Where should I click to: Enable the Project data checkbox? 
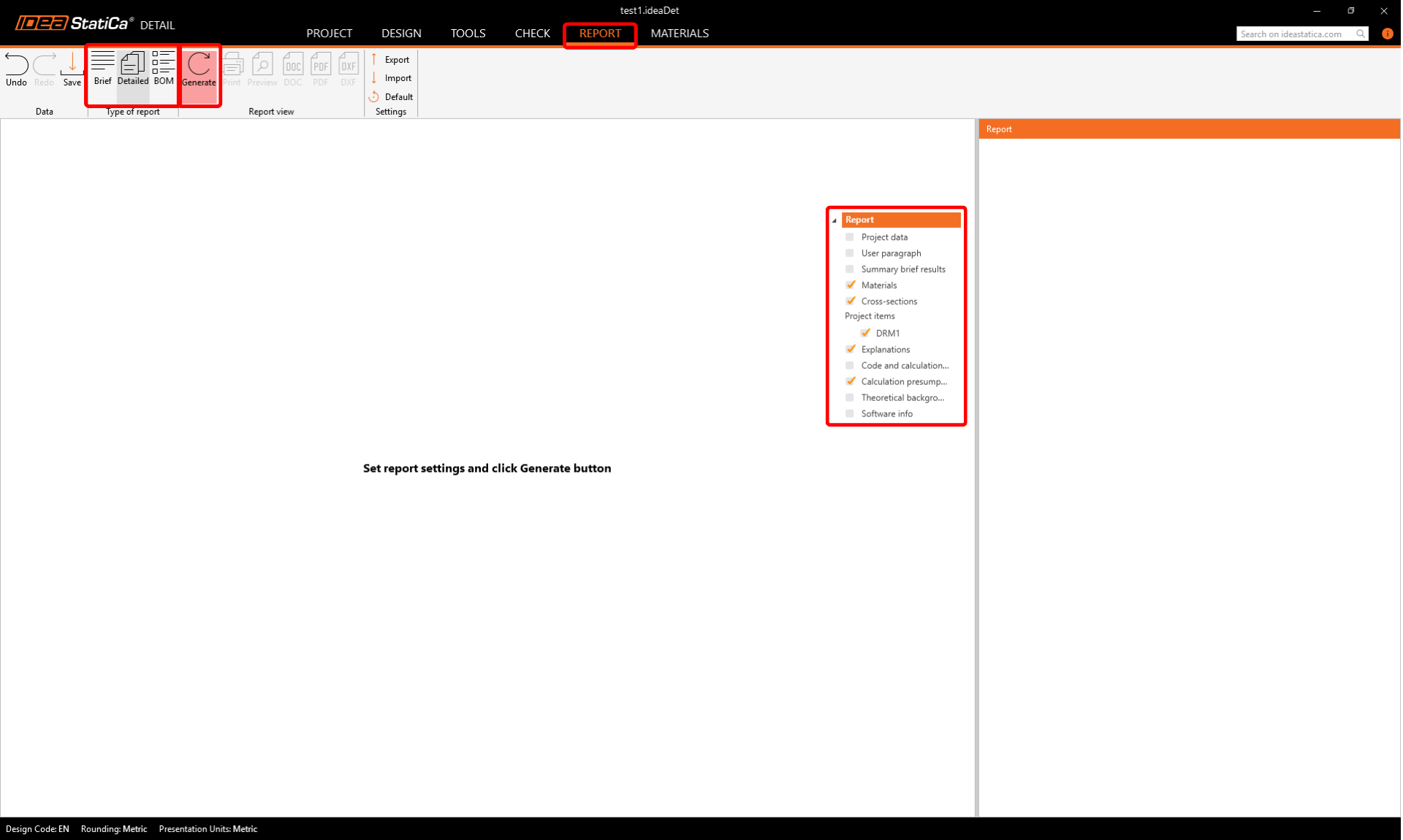pos(850,237)
